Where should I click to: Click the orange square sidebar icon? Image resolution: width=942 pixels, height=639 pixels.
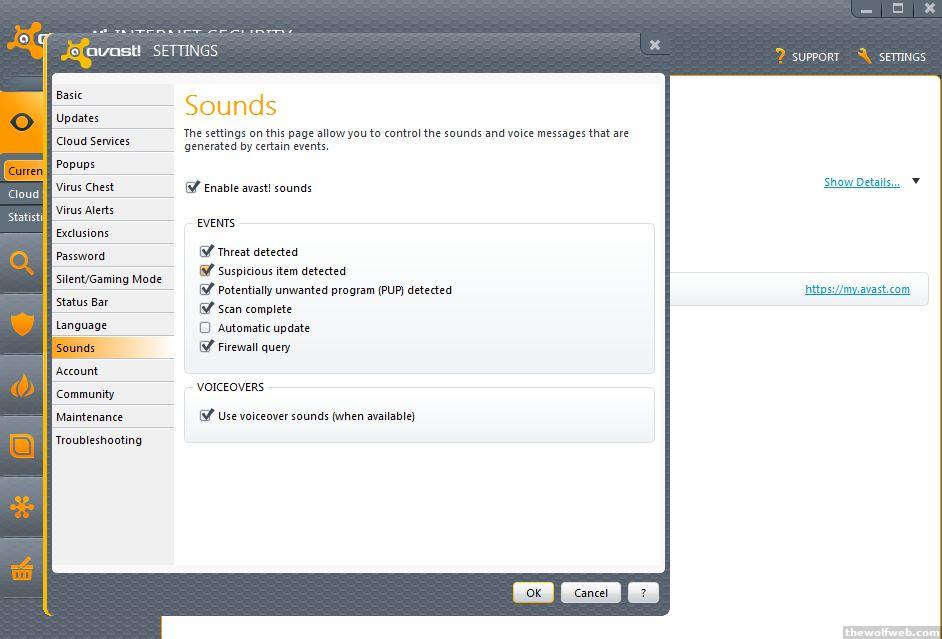22,446
